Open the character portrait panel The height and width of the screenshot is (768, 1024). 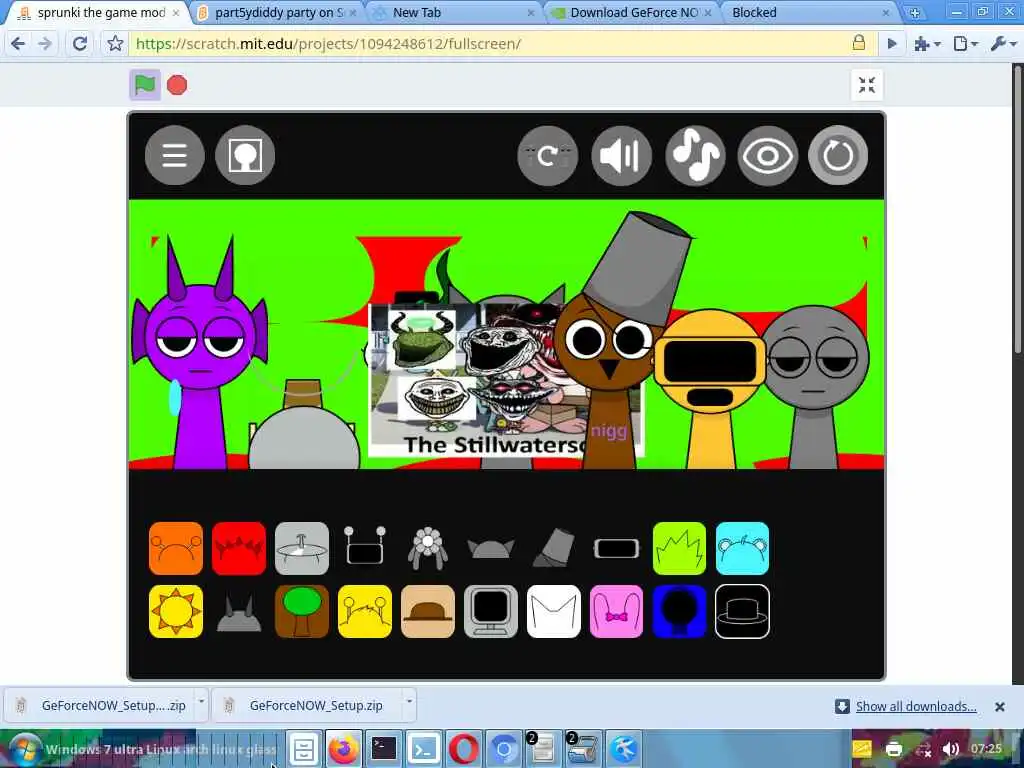pyautogui.click(x=245, y=155)
